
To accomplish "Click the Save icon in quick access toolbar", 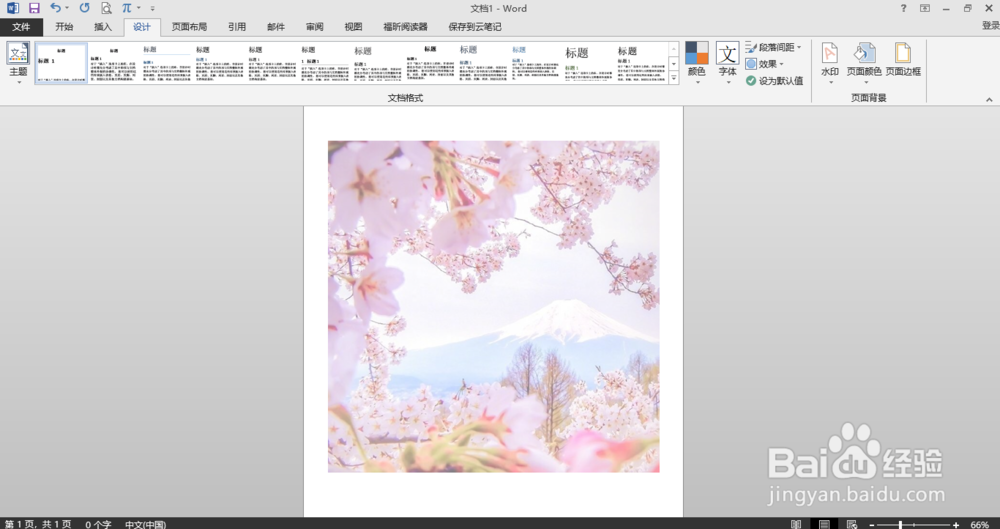I will (x=34, y=8).
